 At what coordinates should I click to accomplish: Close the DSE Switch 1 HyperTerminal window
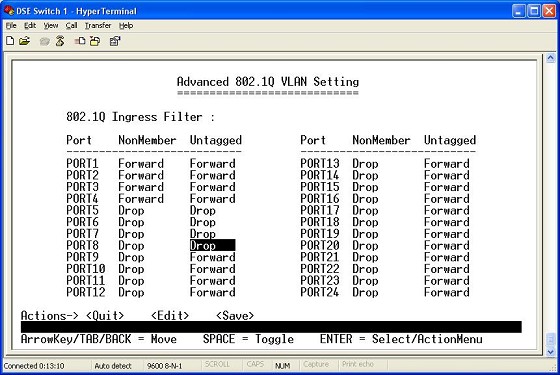coord(549,11)
